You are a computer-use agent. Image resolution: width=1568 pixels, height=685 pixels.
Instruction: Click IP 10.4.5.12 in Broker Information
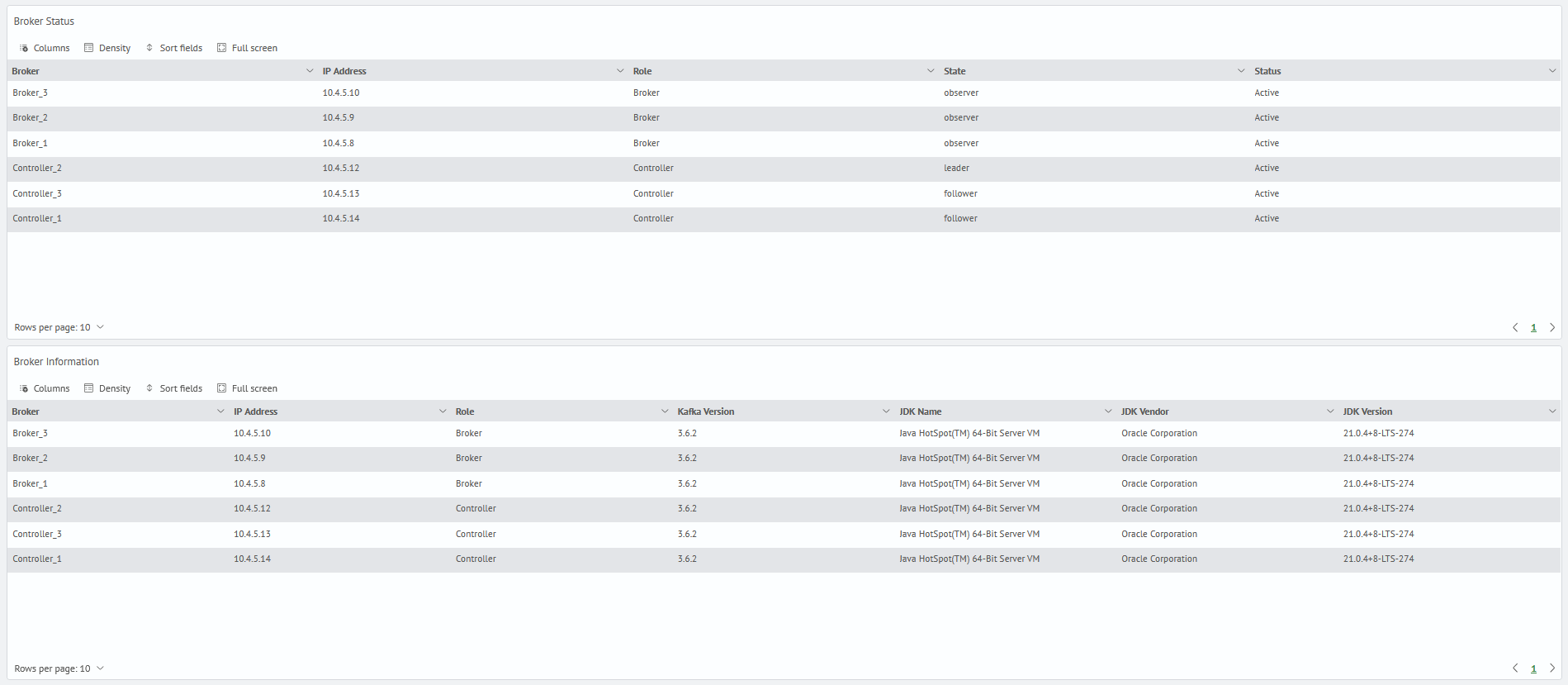pyautogui.click(x=252, y=508)
